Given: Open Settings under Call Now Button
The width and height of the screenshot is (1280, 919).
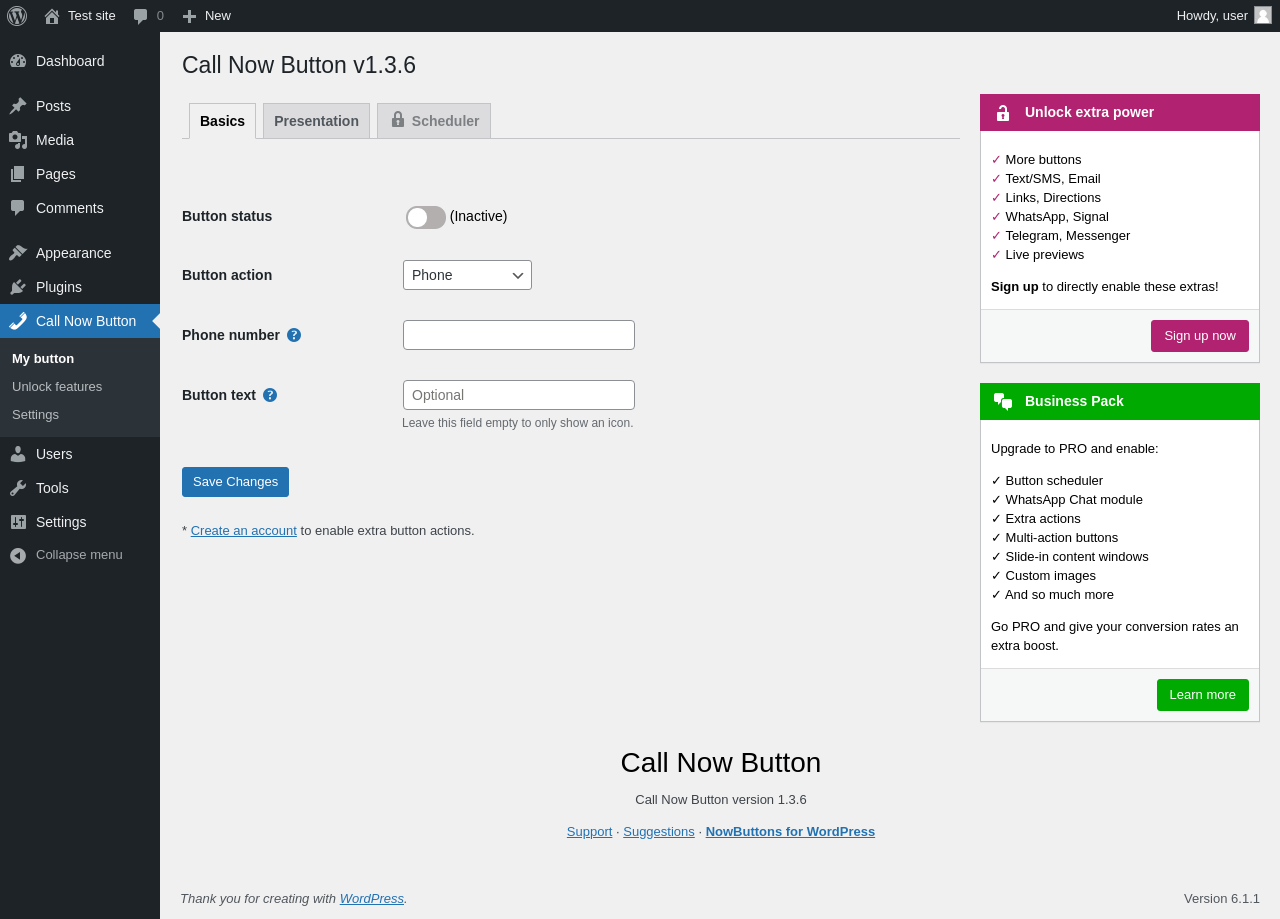Looking at the screenshot, I should pos(35,415).
